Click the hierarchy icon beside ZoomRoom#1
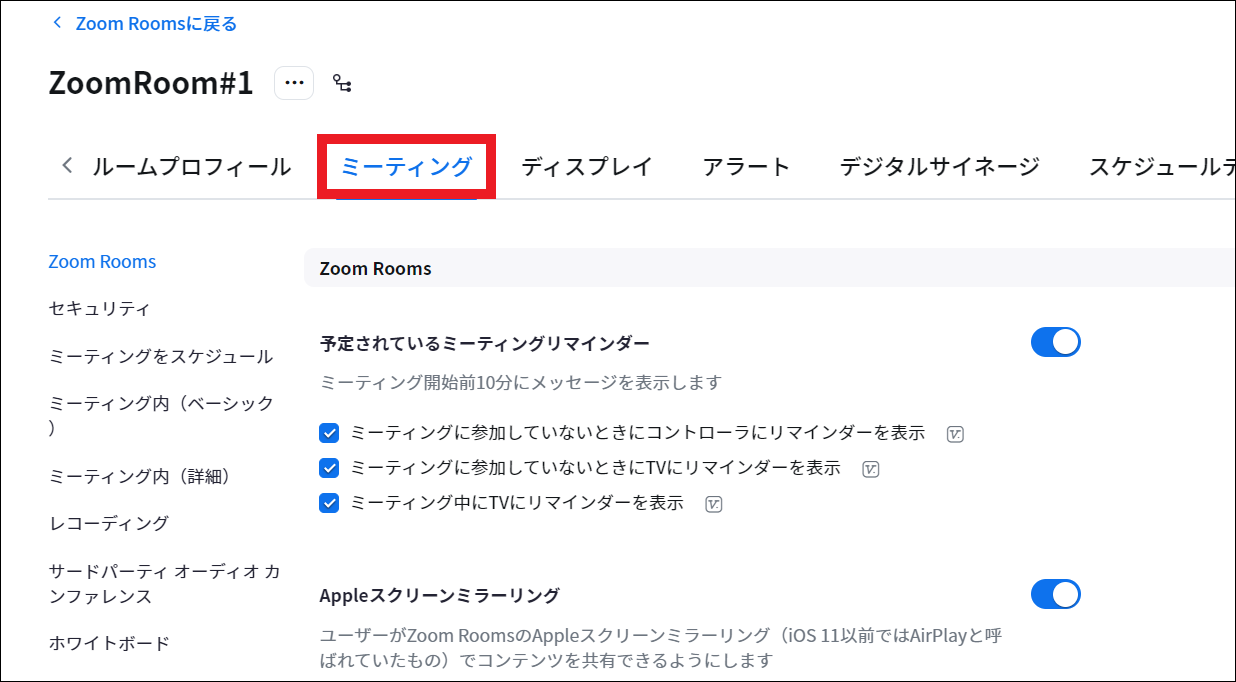Image resolution: width=1236 pixels, height=682 pixels. pyautogui.click(x=342, y=84)
